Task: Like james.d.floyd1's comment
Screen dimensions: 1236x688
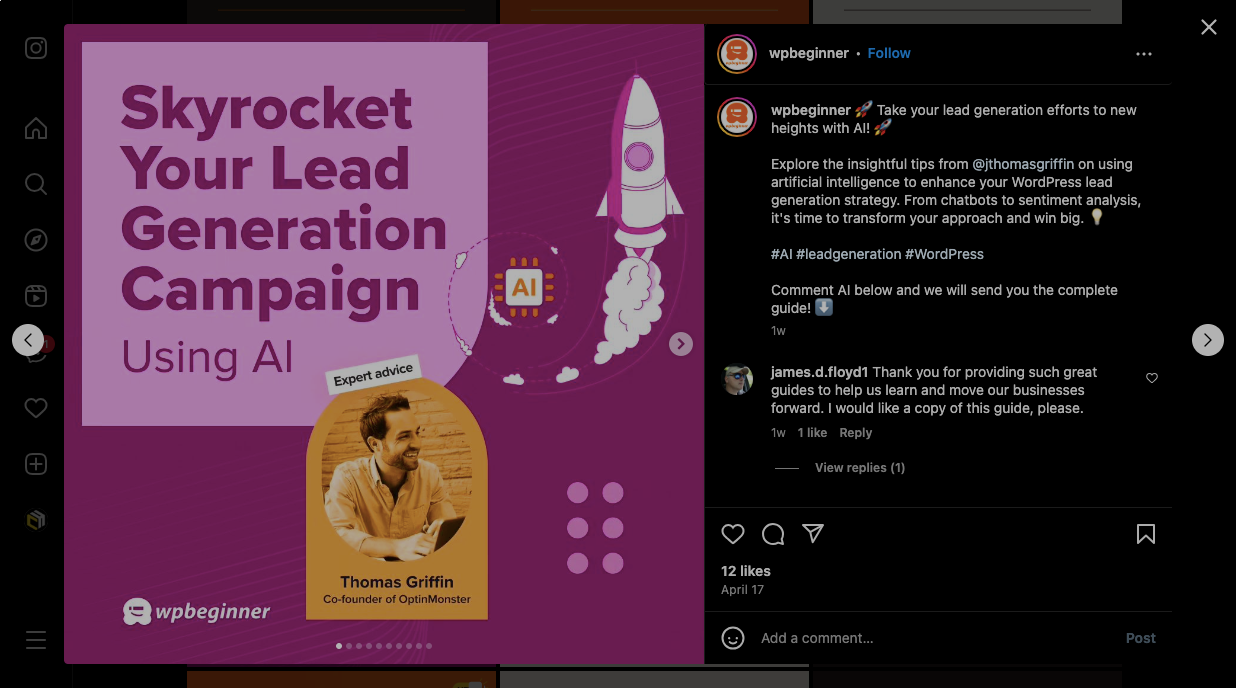Action: (x=1152, y=378)
